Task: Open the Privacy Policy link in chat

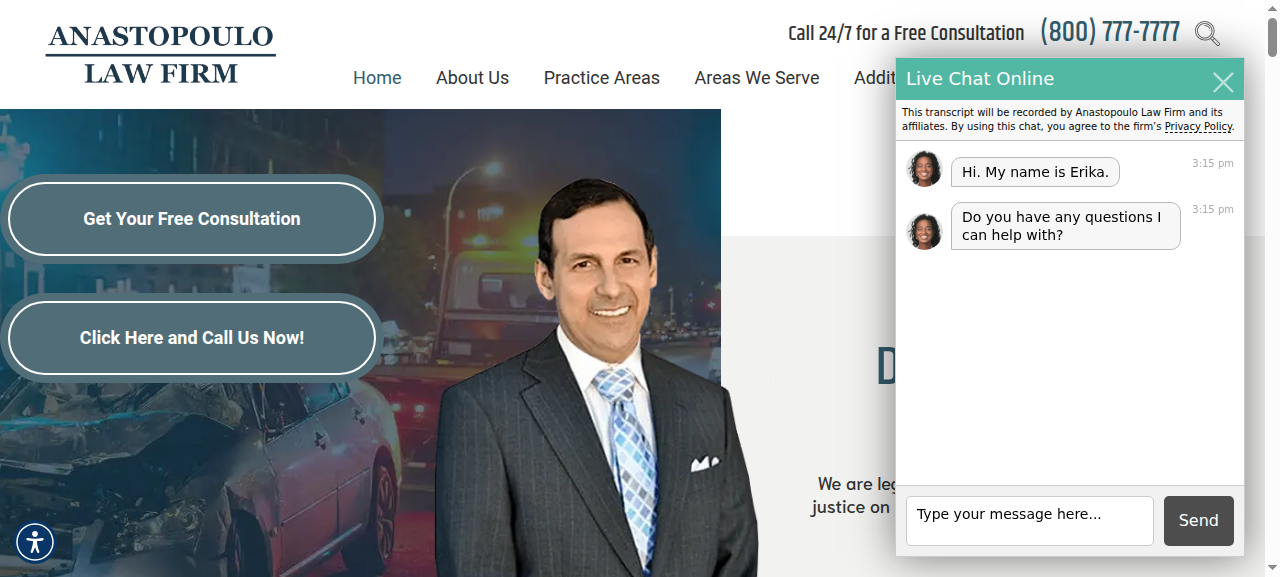Action: (1198, 127)
